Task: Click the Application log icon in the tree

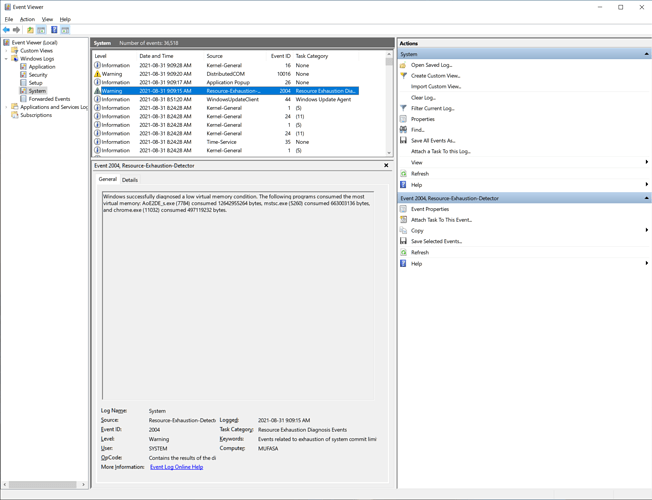Action: 23,67
